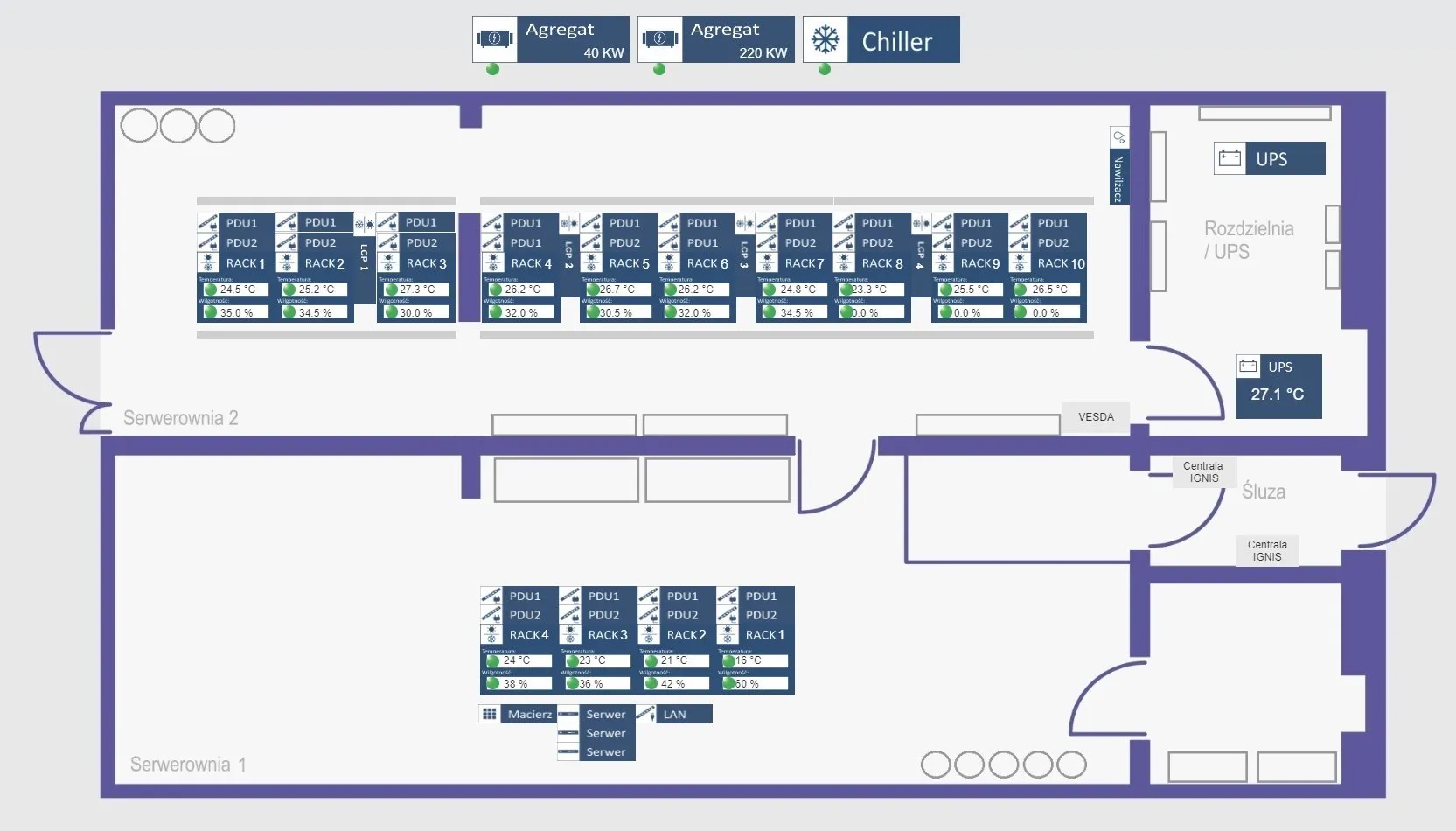The height and width of the screenshot is (831, 1456).
Task: Toggle the green status light under Agregat 220 KW
Action: click(x=659, y=70)
